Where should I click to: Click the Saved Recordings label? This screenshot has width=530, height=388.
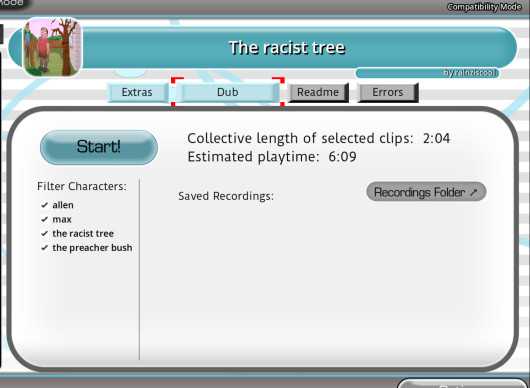coord(226,196)
